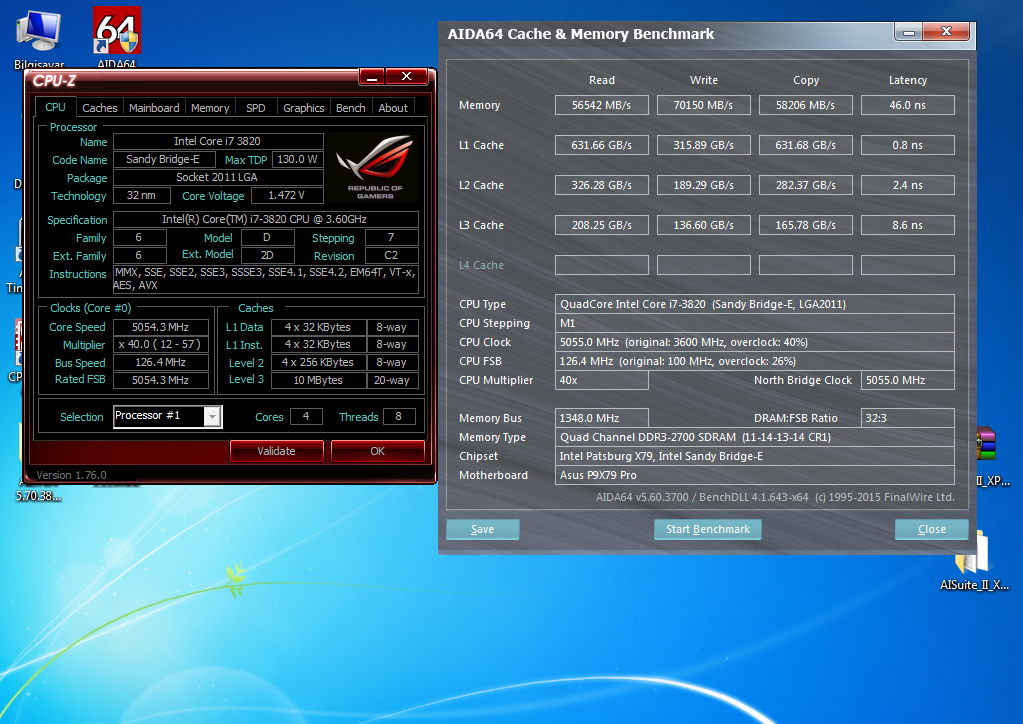This screenshot has width=1023, height=724.
Task: Click Save in AIDA64 benchmark window
Action: [x=483, y=529]
